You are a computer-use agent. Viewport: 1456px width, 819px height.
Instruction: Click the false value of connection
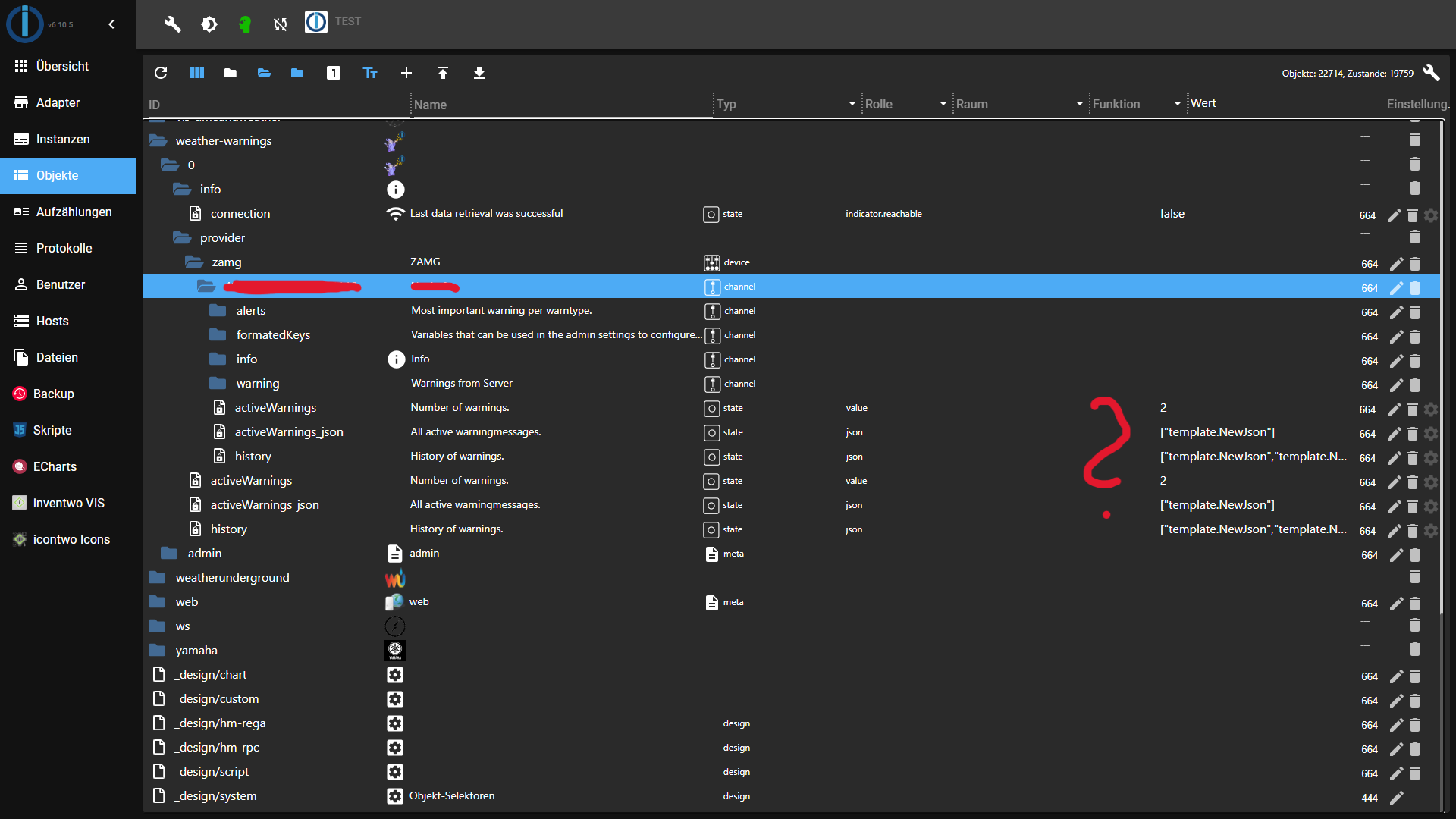(1172, 214)
